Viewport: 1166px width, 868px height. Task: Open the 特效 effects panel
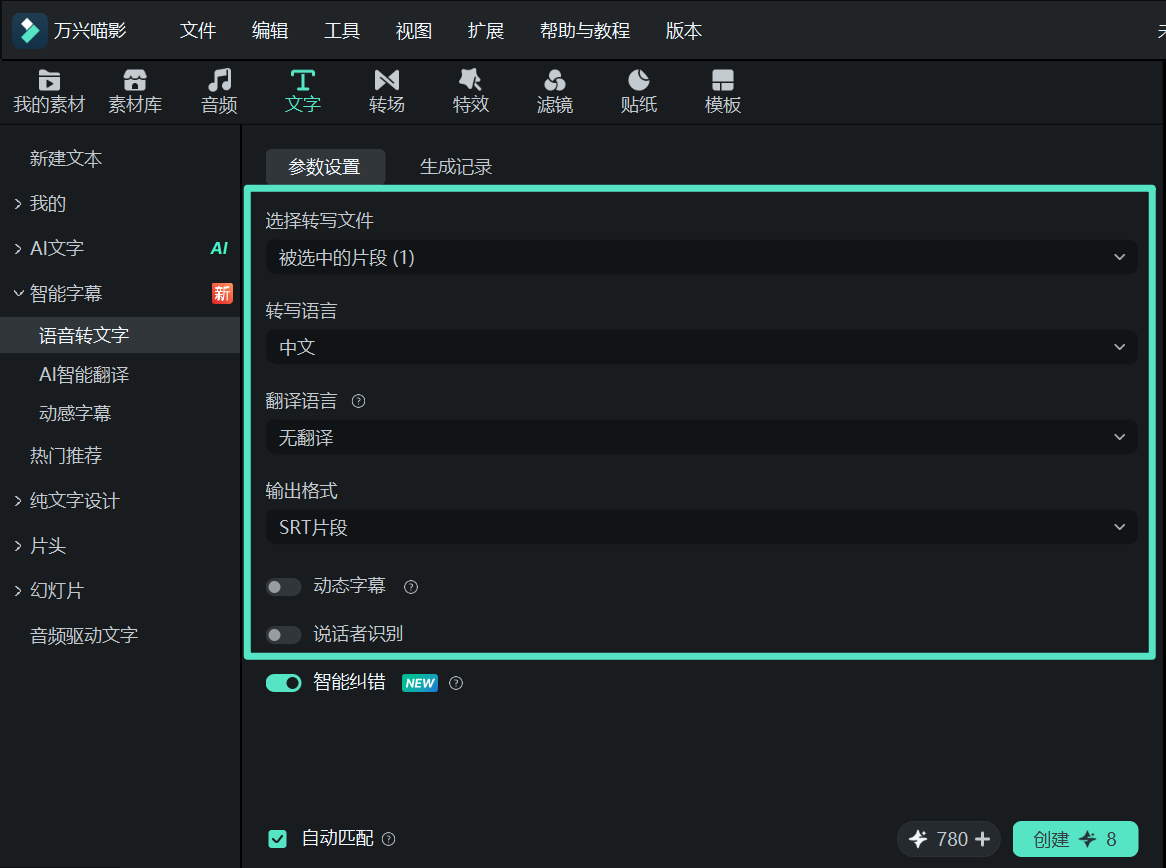[x=471, y=91]
